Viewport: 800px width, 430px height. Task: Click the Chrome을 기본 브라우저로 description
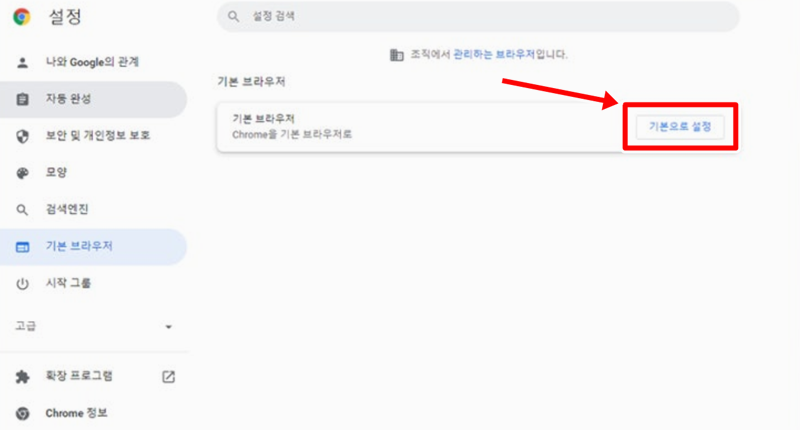pyautogui.click(x=292, y=135)
